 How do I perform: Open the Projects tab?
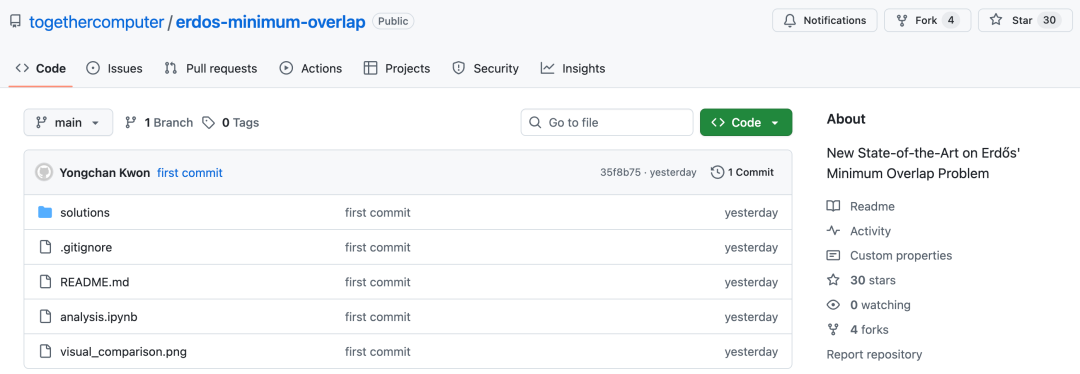coord(397,68)
